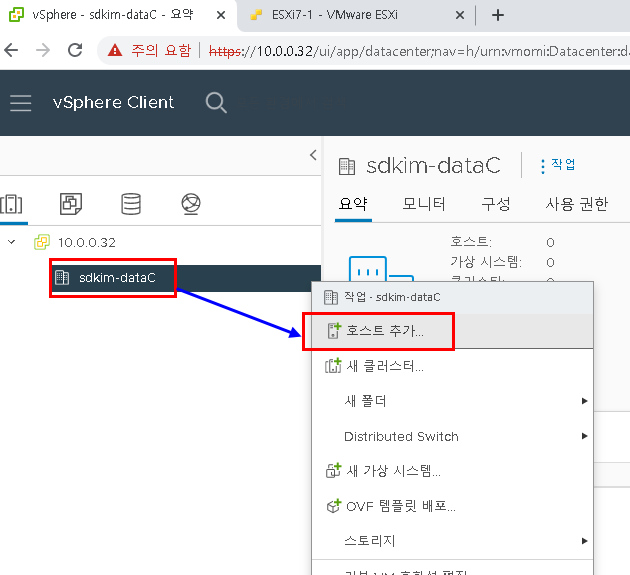Choose 새 클러스터 from context menu
The height and width of the screenshot is (575, 630).
pos(452,366)
